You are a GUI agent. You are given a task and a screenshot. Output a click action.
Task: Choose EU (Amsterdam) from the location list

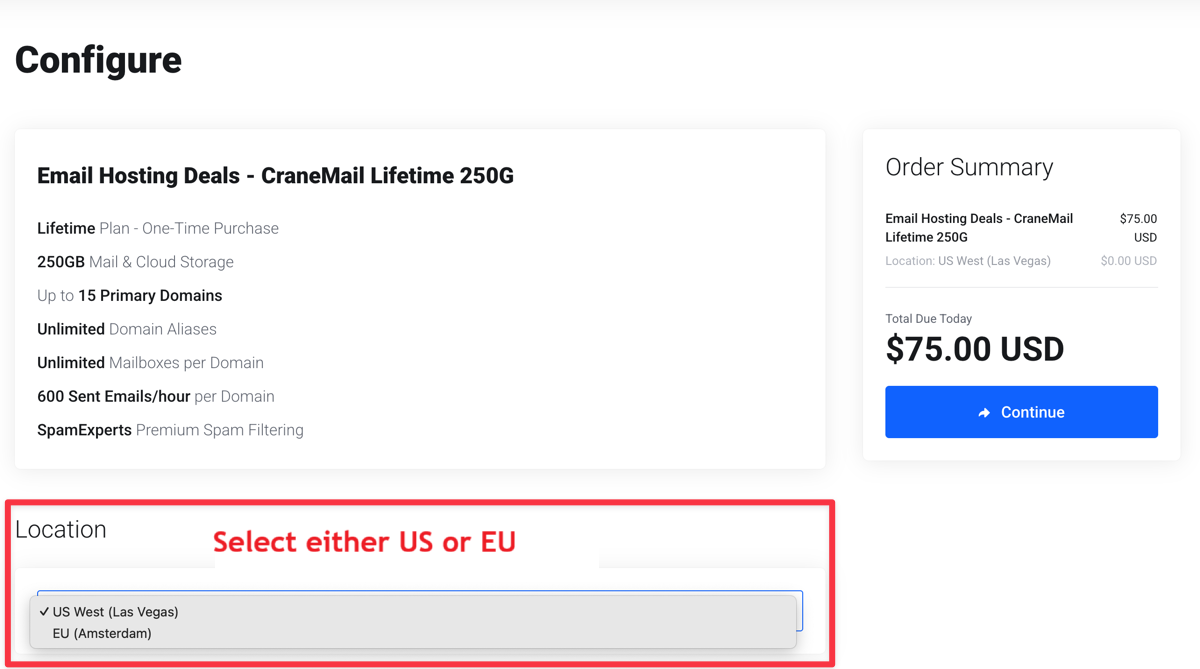click(102, 634)
